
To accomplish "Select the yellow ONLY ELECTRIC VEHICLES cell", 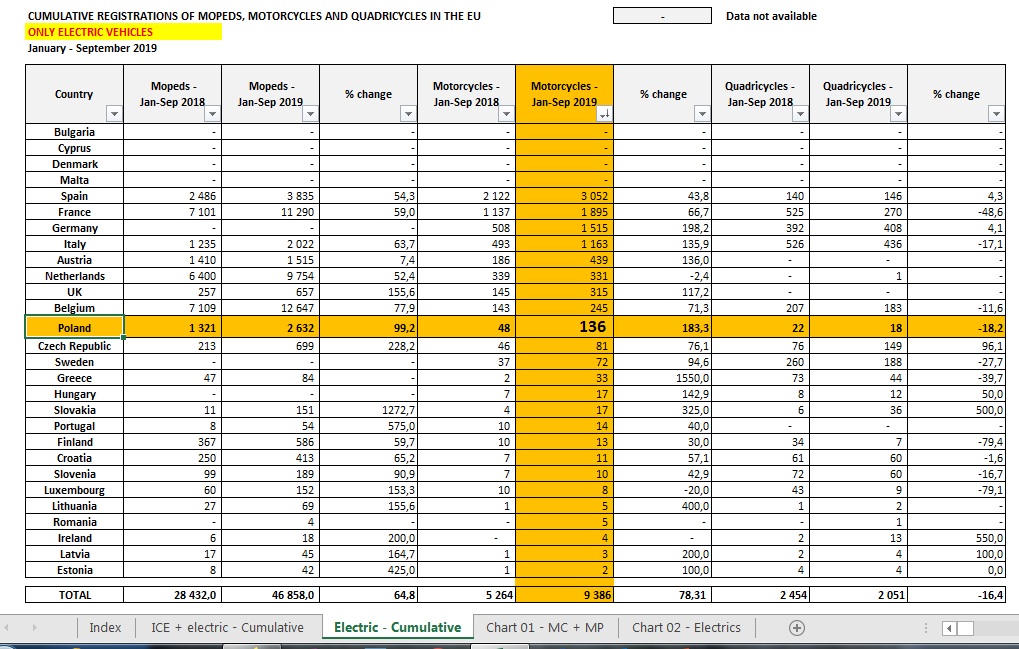I will click(123, 32).
